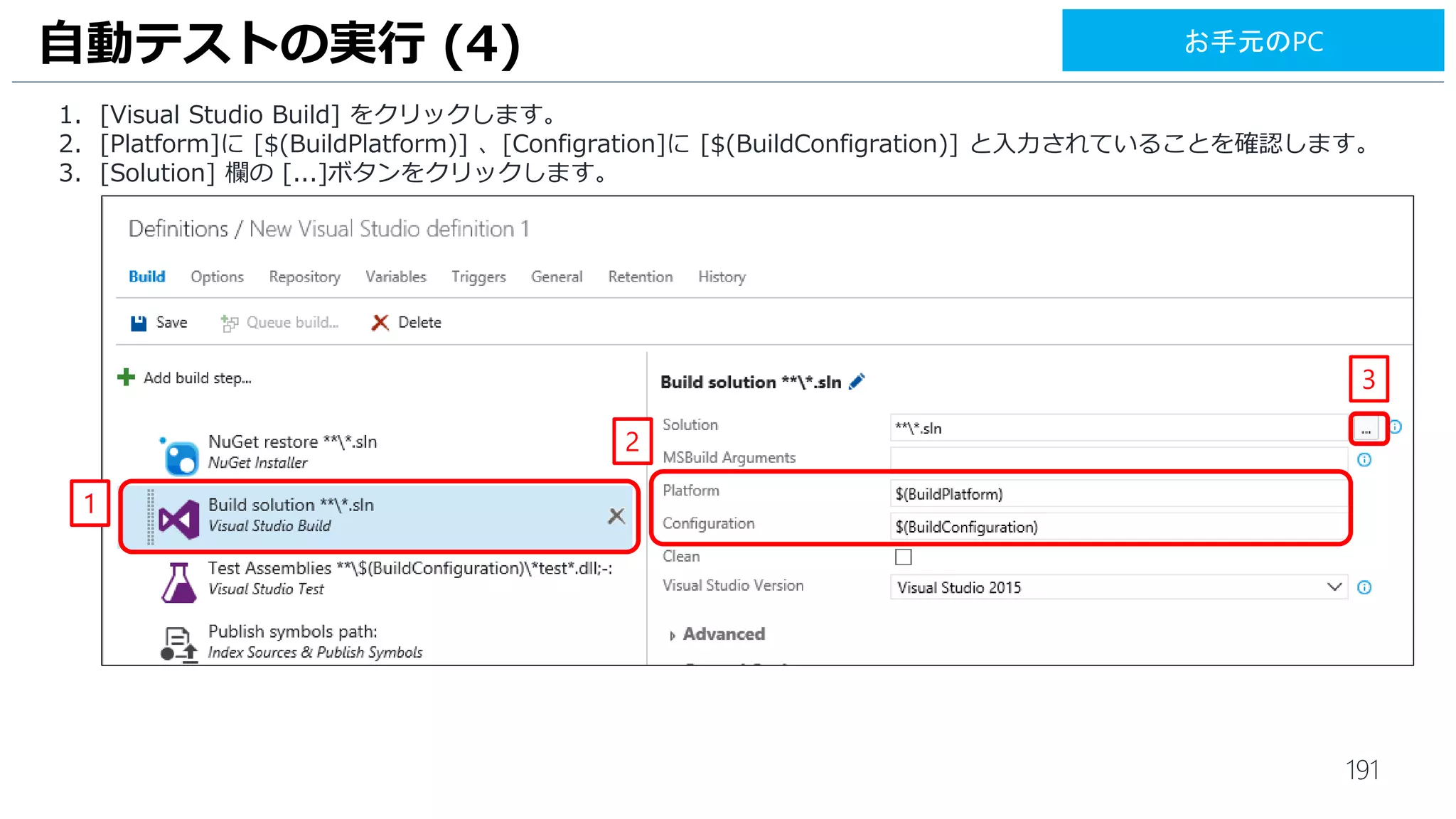The height and width of the screenshot is (819, 1456).
Task: Click the Save button label
Action: (x=171, y=323)
